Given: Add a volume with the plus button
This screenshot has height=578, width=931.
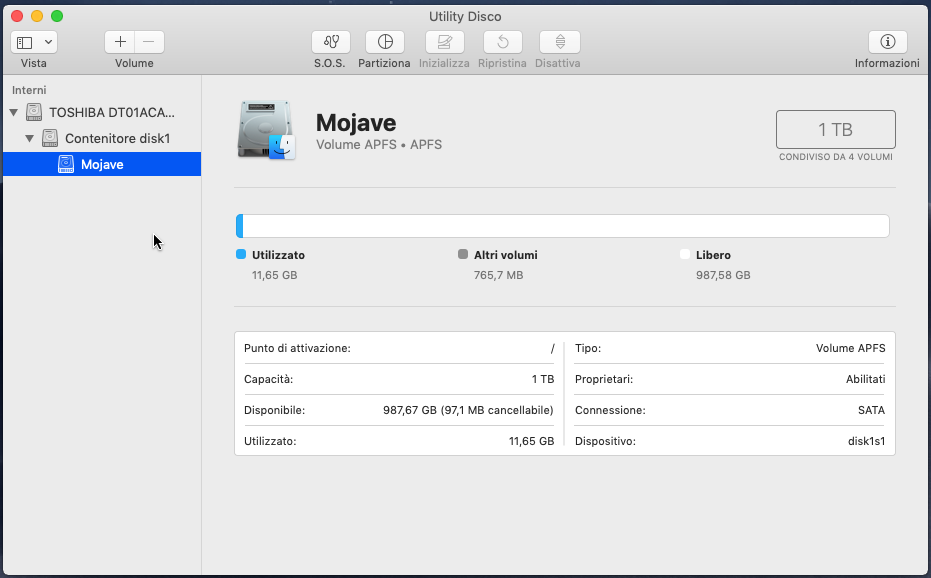Looking at the screenshot, I should (x=120, y=42).
